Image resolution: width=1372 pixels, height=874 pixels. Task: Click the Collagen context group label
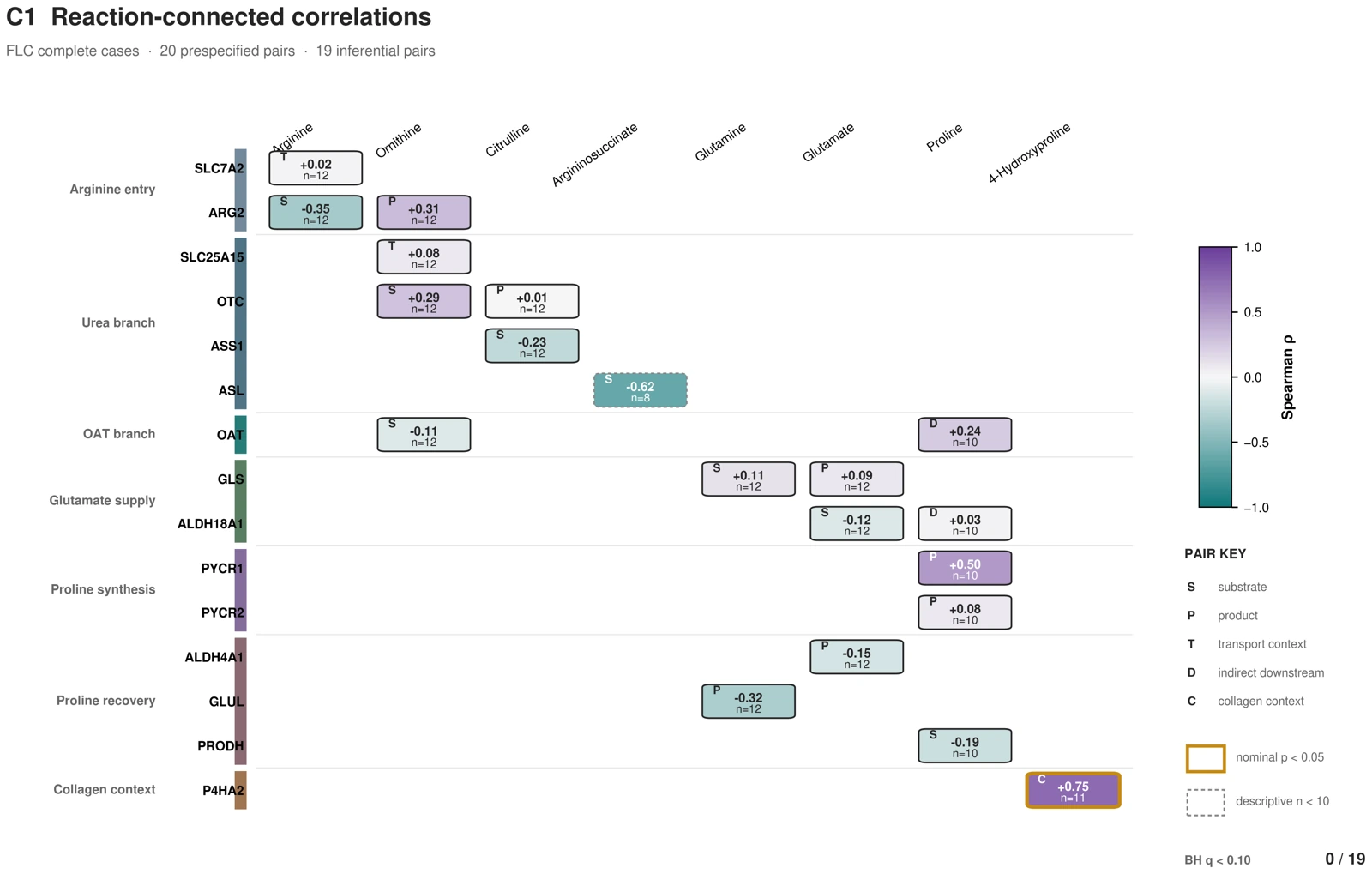[x=105, y=790]
